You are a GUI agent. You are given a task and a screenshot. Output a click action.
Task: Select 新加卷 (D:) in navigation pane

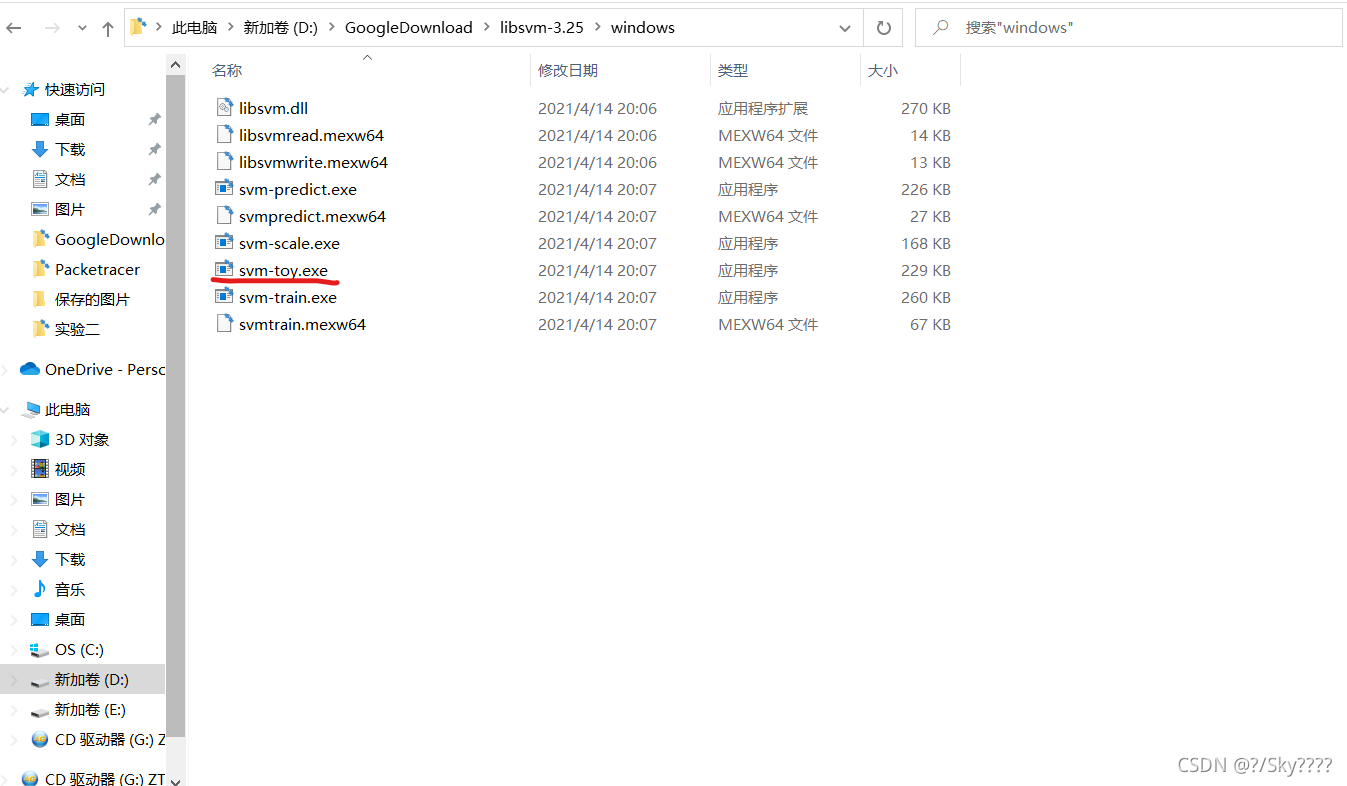tap(92, 679)
